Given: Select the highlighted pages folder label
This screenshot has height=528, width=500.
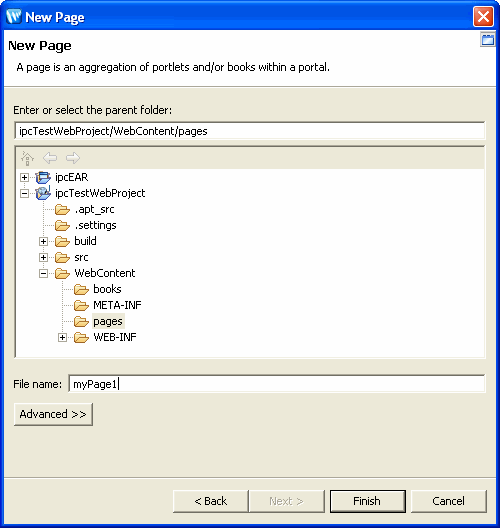Looking at the screenshot, I should click(x=108, y=321).
